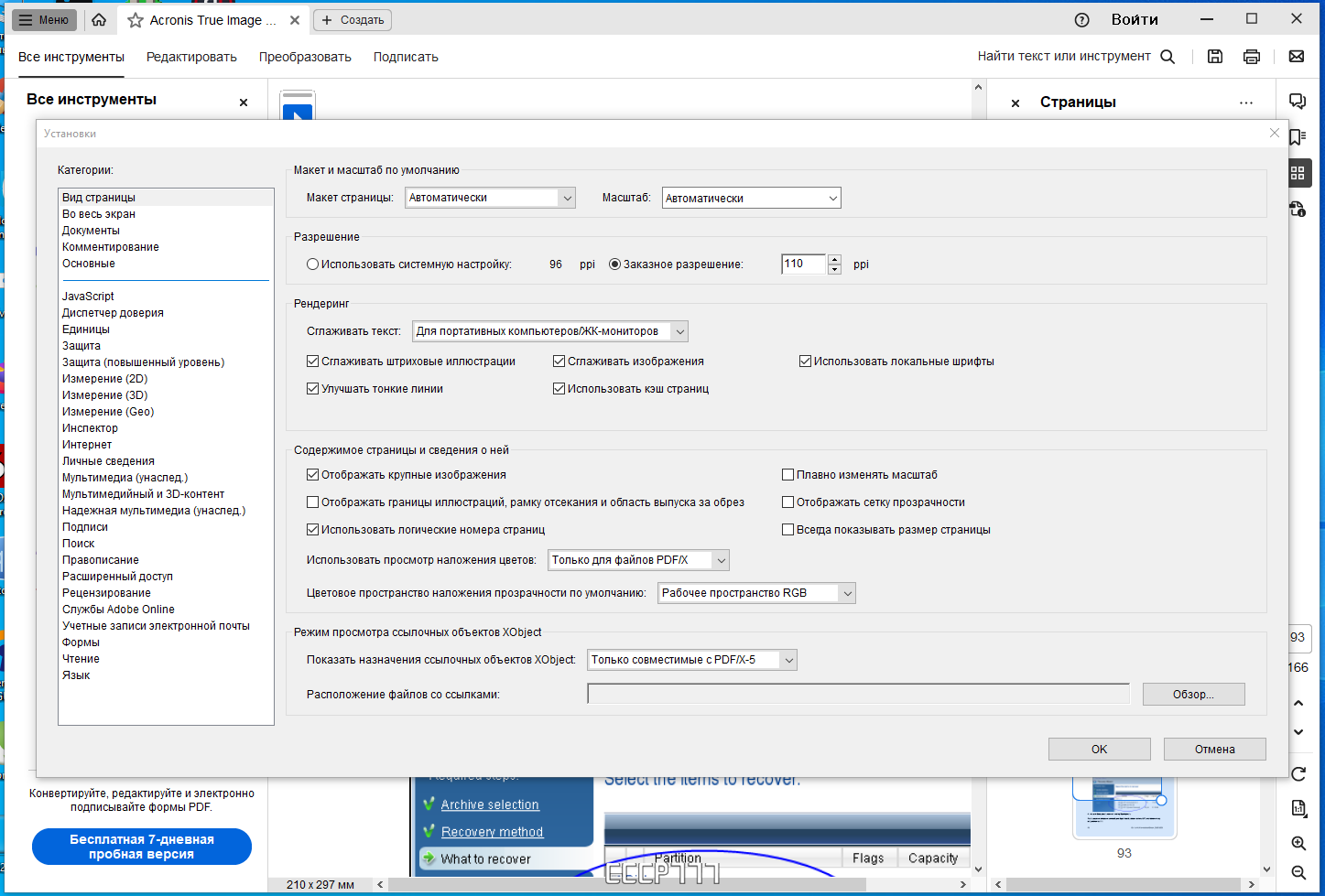Click the print icon
Viewport: 1325px width, 896px height.
[x=1252, y=57]
